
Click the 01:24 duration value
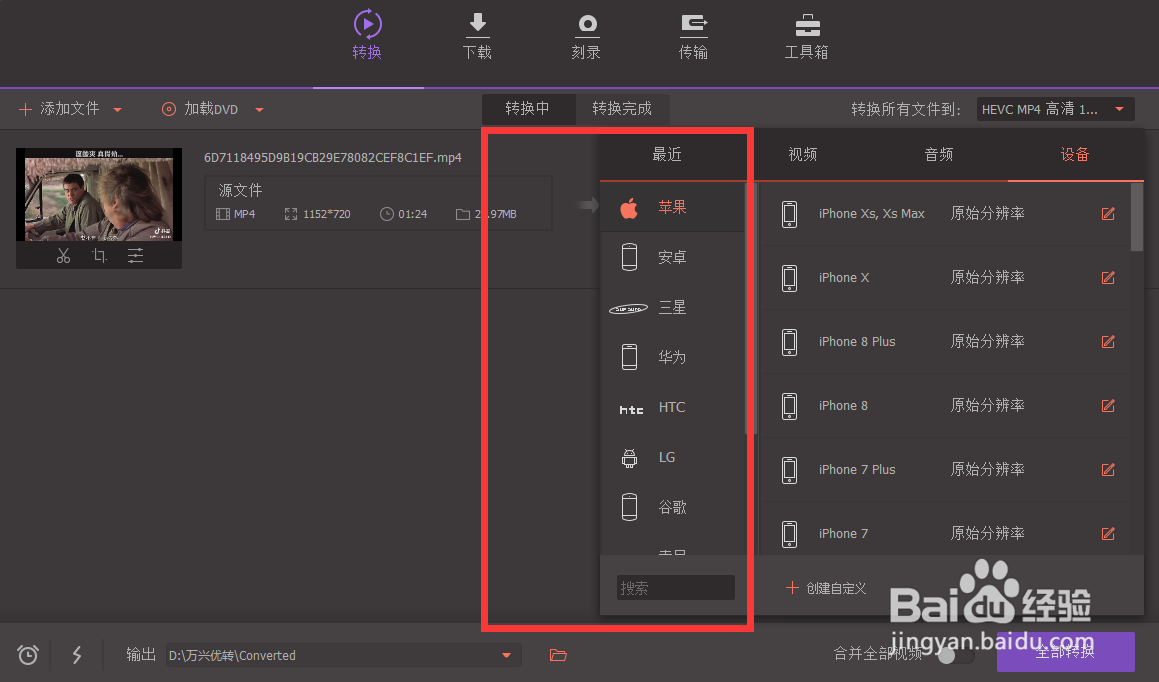pos(412,214)
